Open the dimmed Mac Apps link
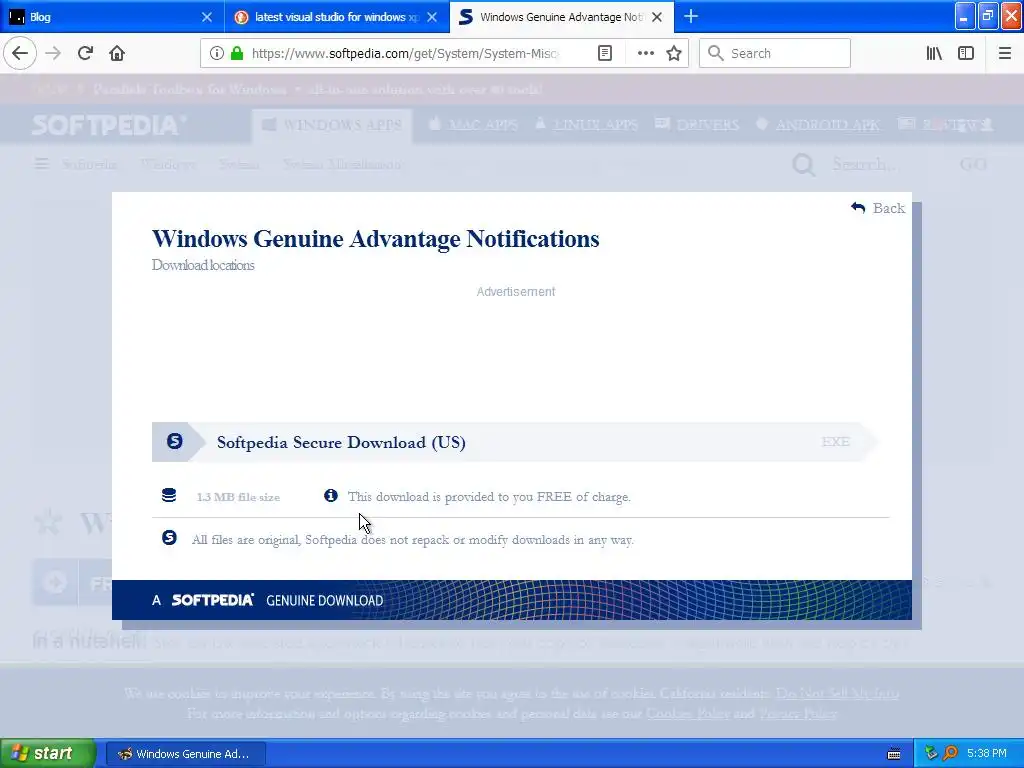 tap(474, 124)
